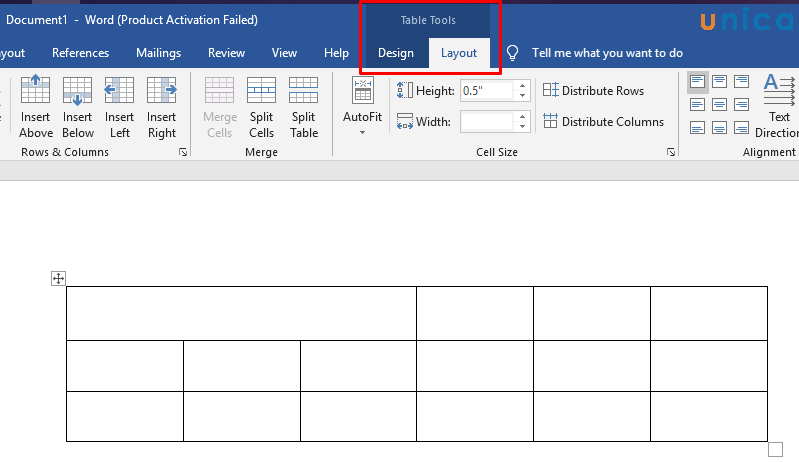Switch to the Table Tools Design tab

pyautogui.click(x=395, y=53)
